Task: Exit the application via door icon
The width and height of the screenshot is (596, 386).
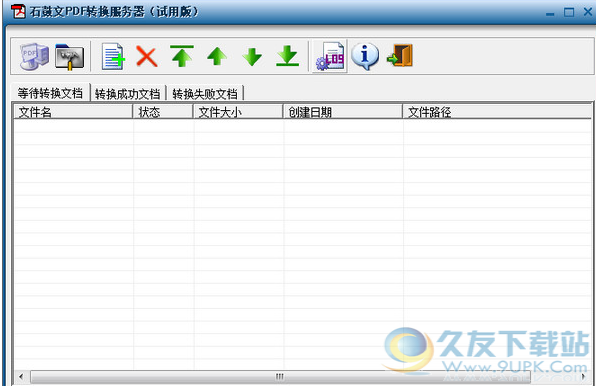Action: click(400, 56)
